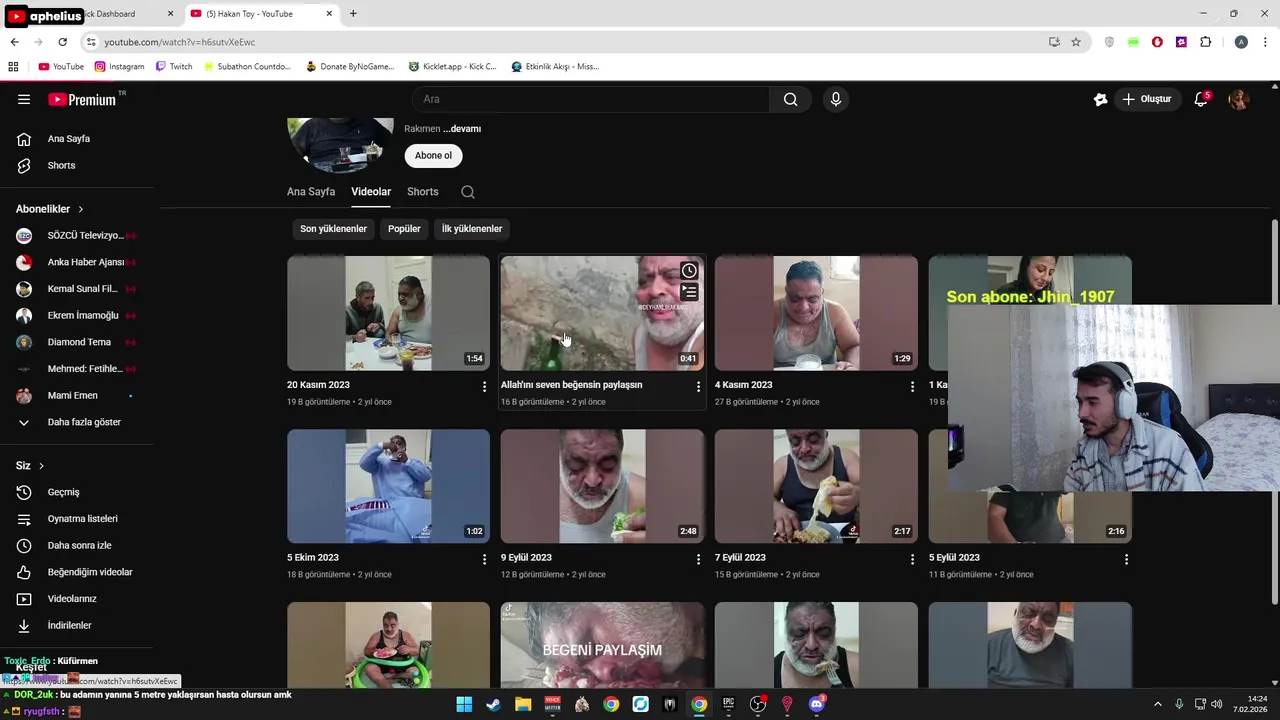
Task: Open a new browser tab with plus
Action: [x=353, y=14]
